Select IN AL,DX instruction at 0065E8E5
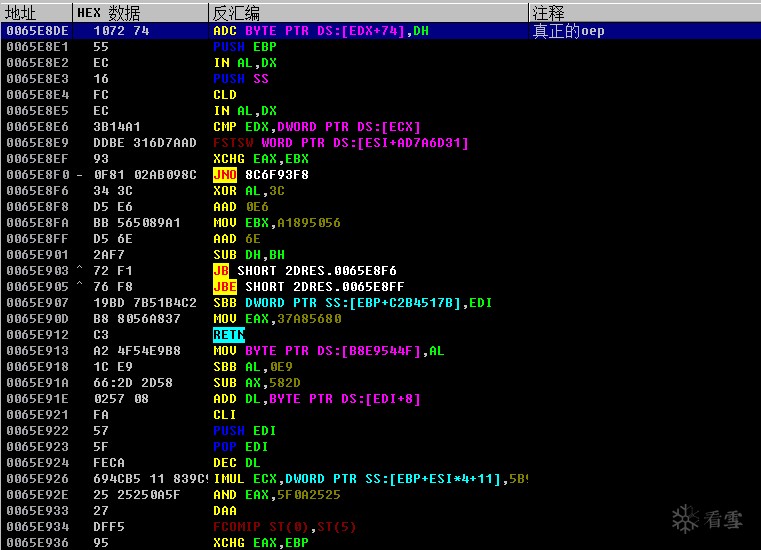Image resolution: width=761 pixels, height=550 pixels. tap(245, 111)
